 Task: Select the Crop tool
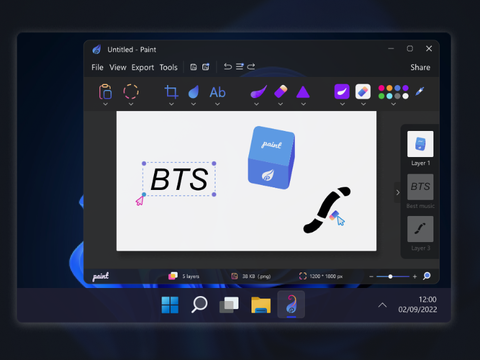[x=171, y=92]
